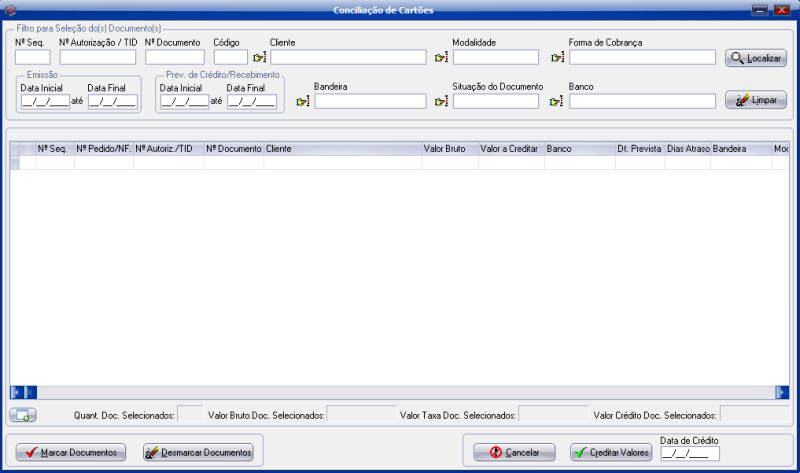Open the Cliente lookup icon

259,57
